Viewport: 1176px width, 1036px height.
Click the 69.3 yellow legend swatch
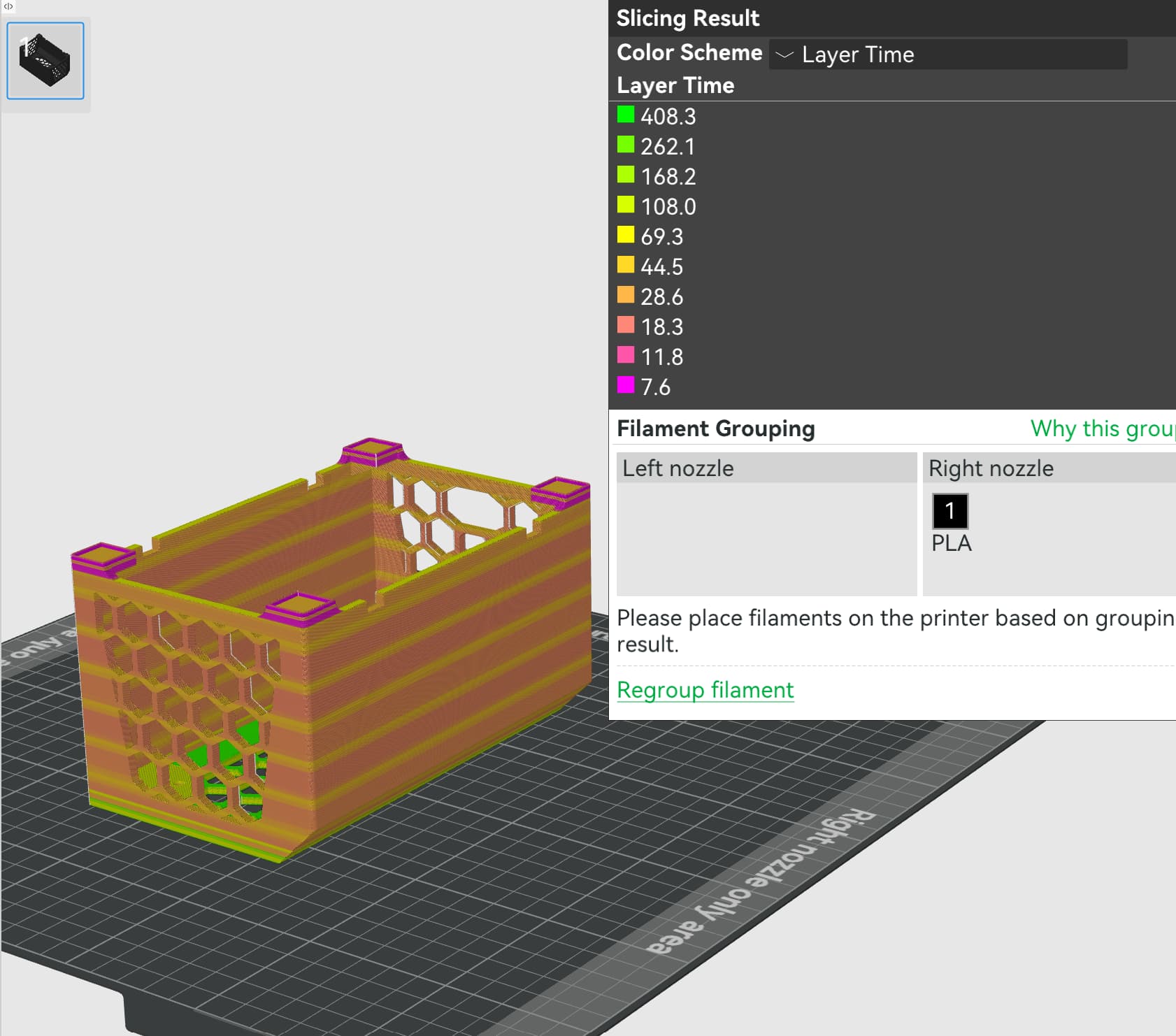pyautogui.click(x=626, y=234)
